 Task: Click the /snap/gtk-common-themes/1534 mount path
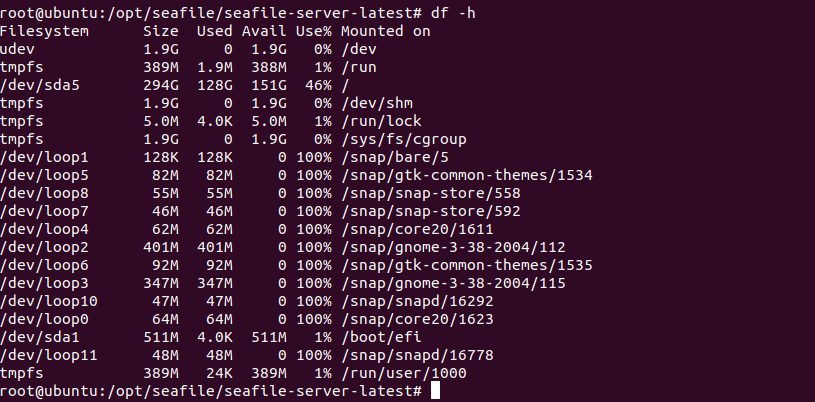click(467, 175)
